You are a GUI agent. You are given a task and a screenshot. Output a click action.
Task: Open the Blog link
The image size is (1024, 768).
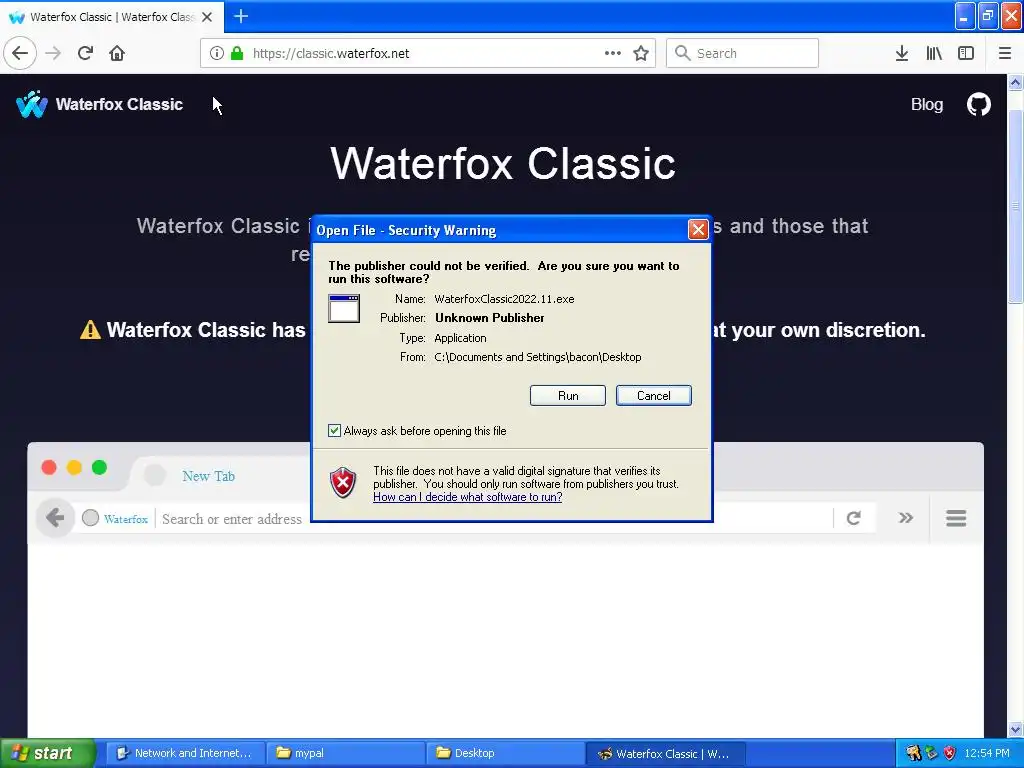pyautogui.click(x=927, y=104)
